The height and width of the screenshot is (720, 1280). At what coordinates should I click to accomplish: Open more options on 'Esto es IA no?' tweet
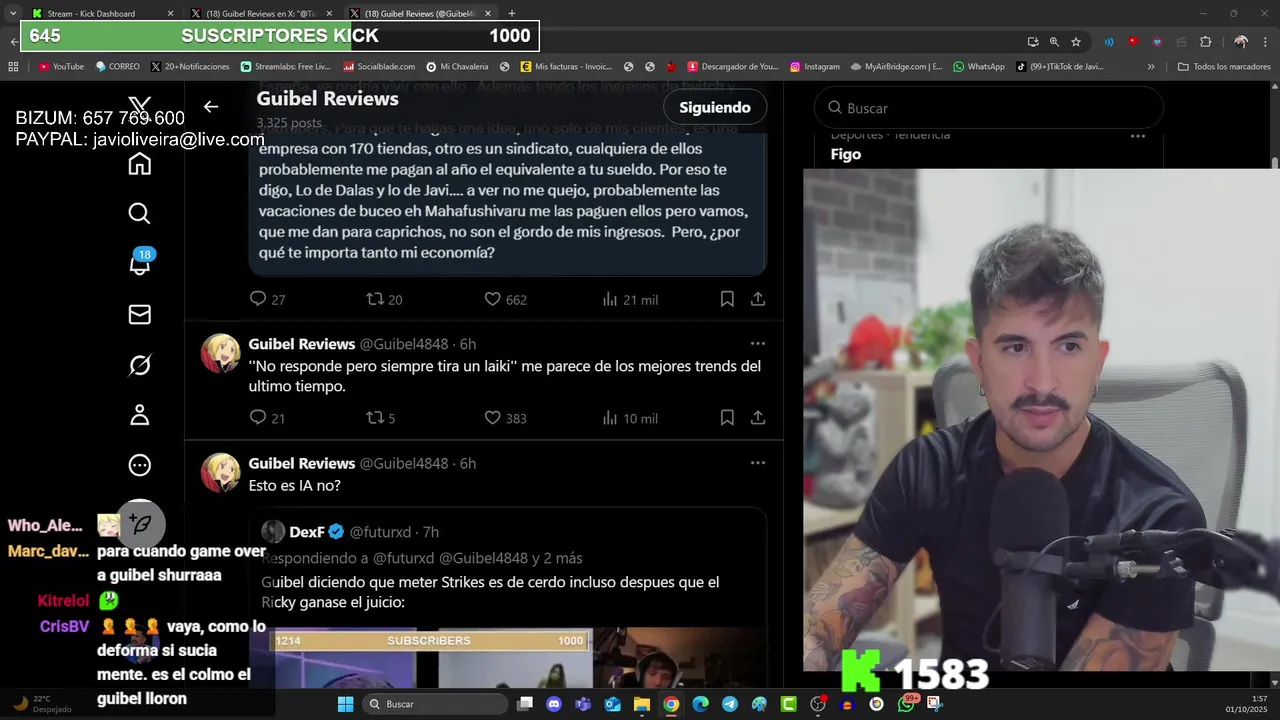click(758, 463)
